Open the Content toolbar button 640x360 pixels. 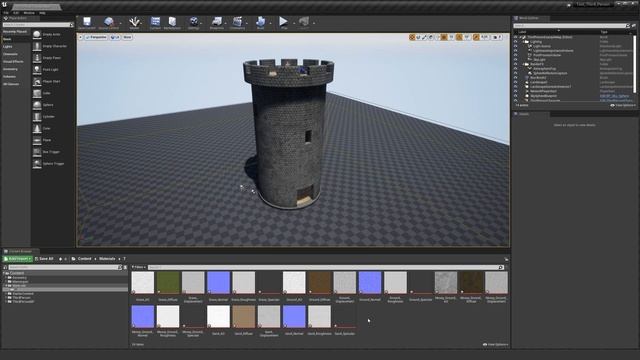pyautogui.click(x=155, y=23)
